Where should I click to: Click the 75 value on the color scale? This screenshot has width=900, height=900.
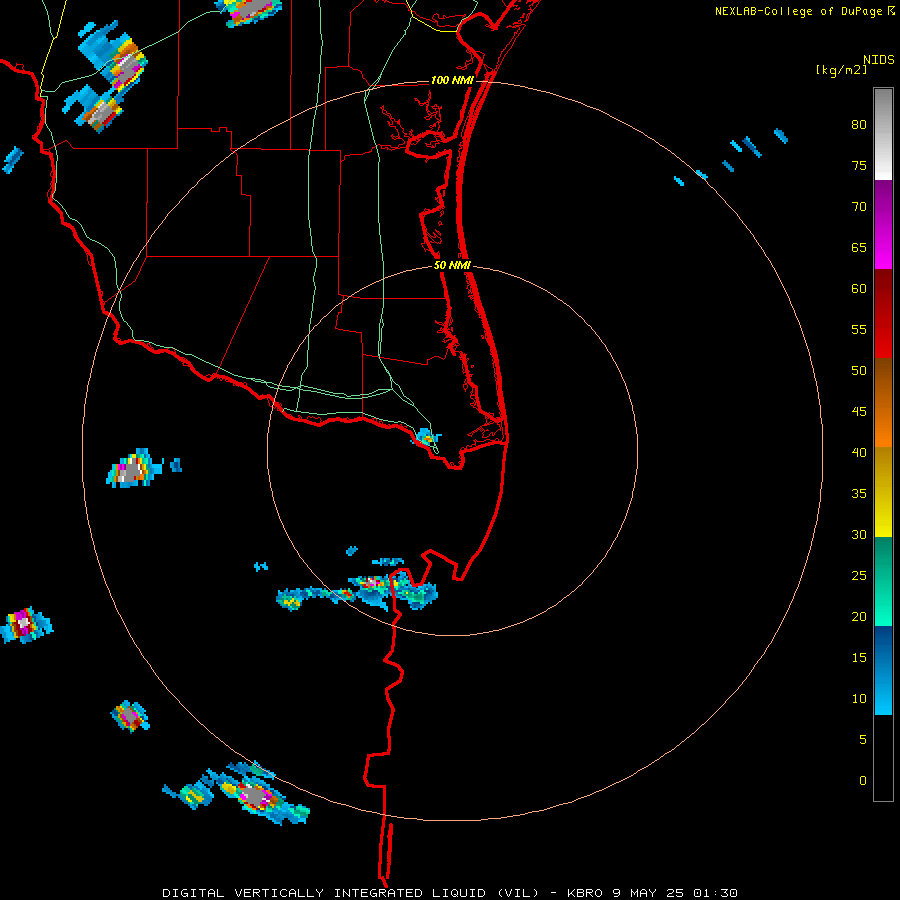point(859,165)
